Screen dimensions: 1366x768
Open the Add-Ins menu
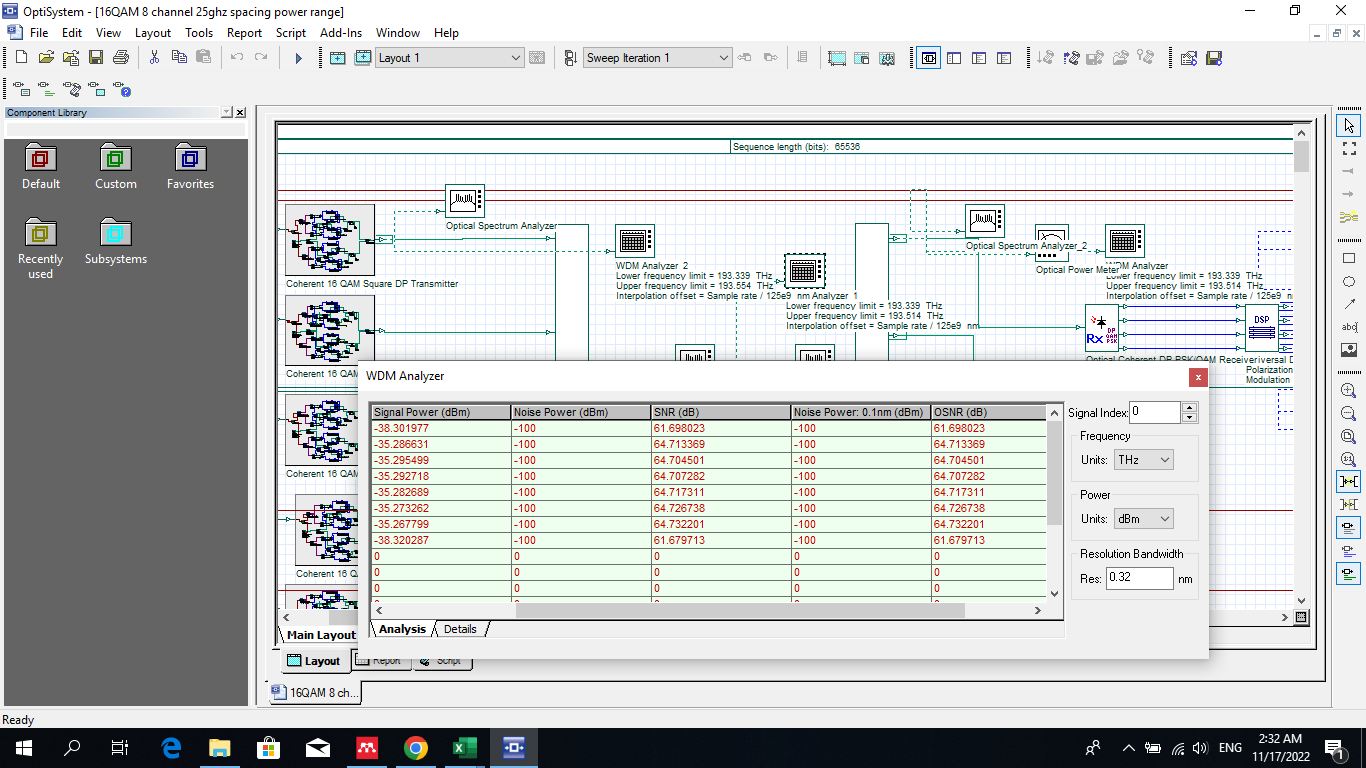click(x=339, y=33)
